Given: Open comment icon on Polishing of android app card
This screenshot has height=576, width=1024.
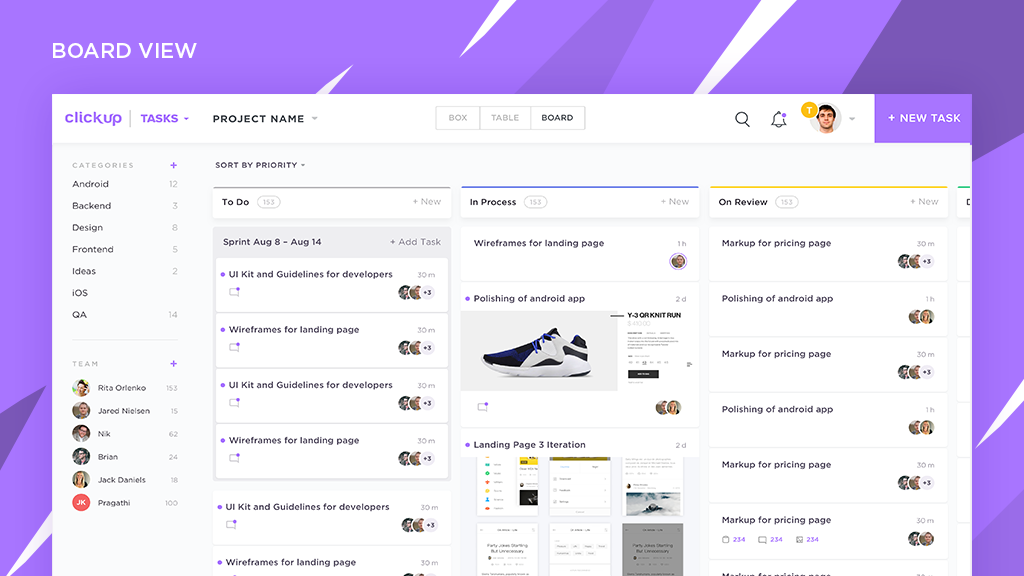Looking at the screenshot, I should pyautogui.click(x=483, y=407).
